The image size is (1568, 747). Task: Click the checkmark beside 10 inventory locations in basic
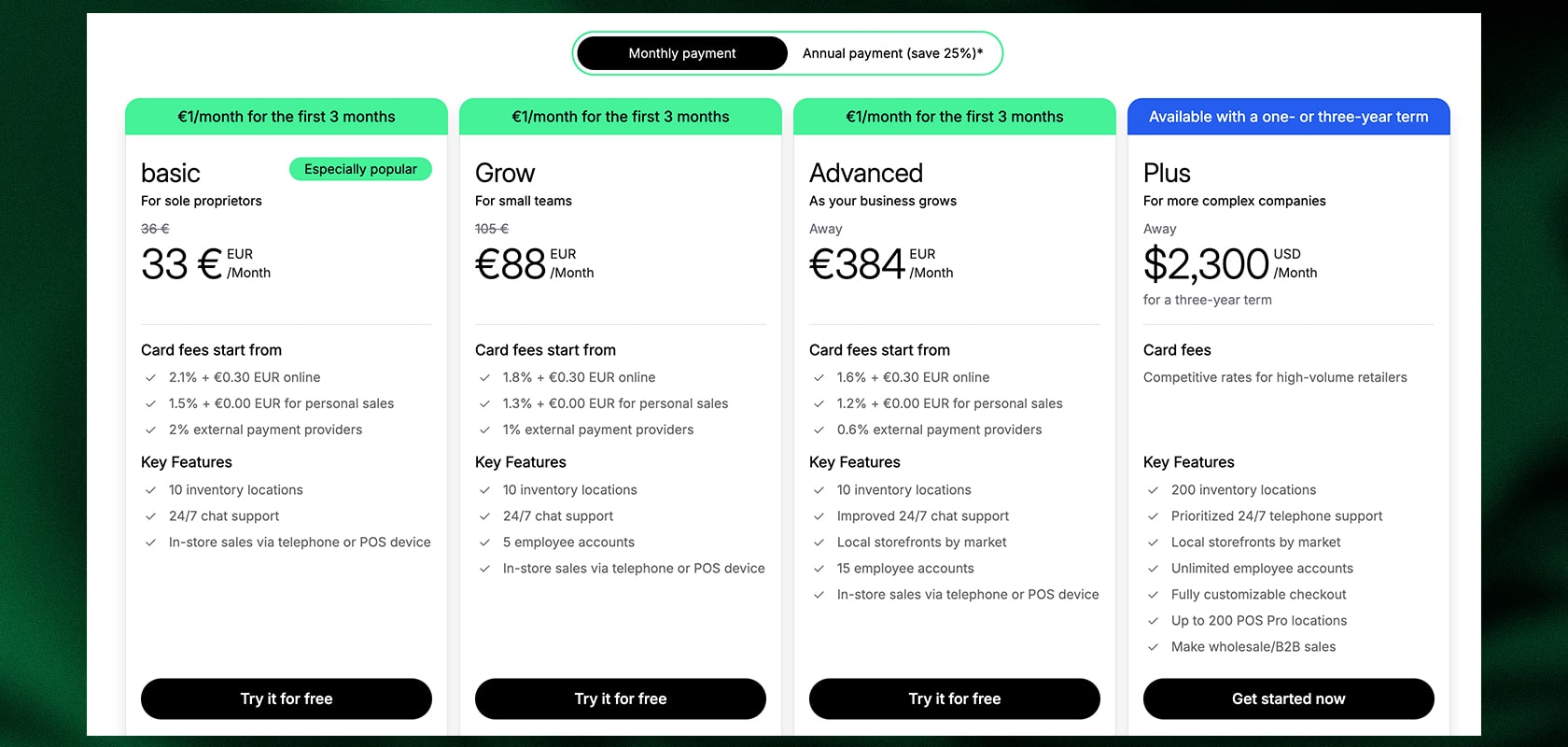(150, 489)
